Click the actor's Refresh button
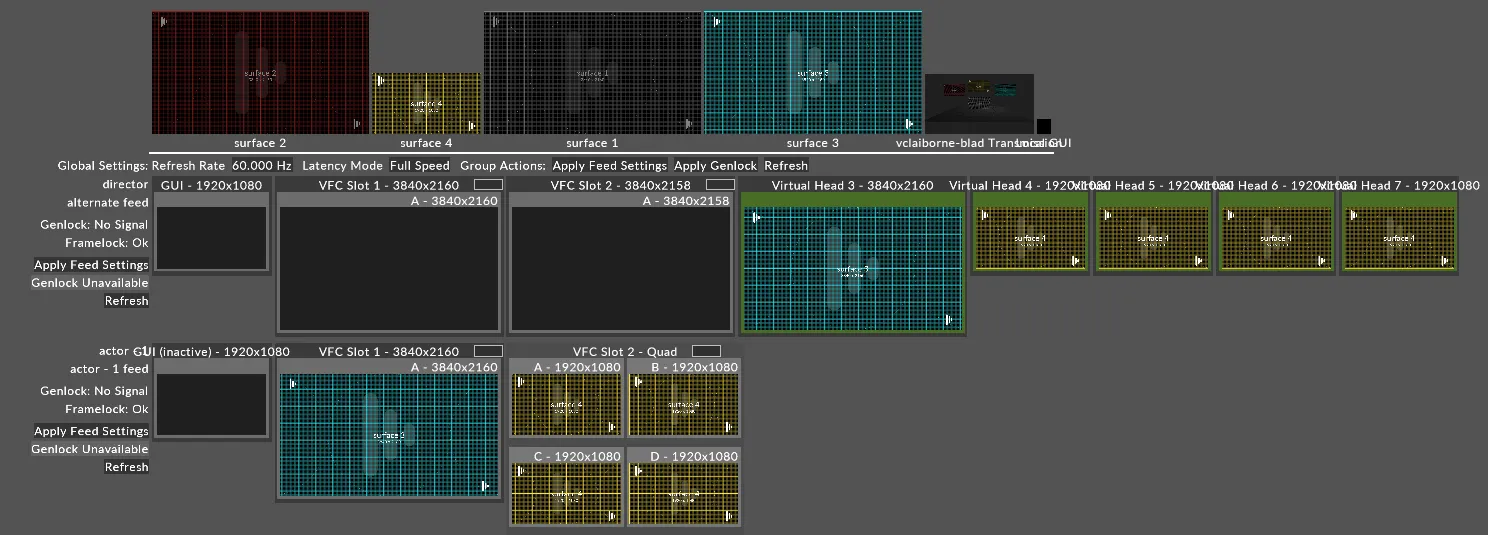This screenshot has height=535, width=1488. [x=126, y=467]
